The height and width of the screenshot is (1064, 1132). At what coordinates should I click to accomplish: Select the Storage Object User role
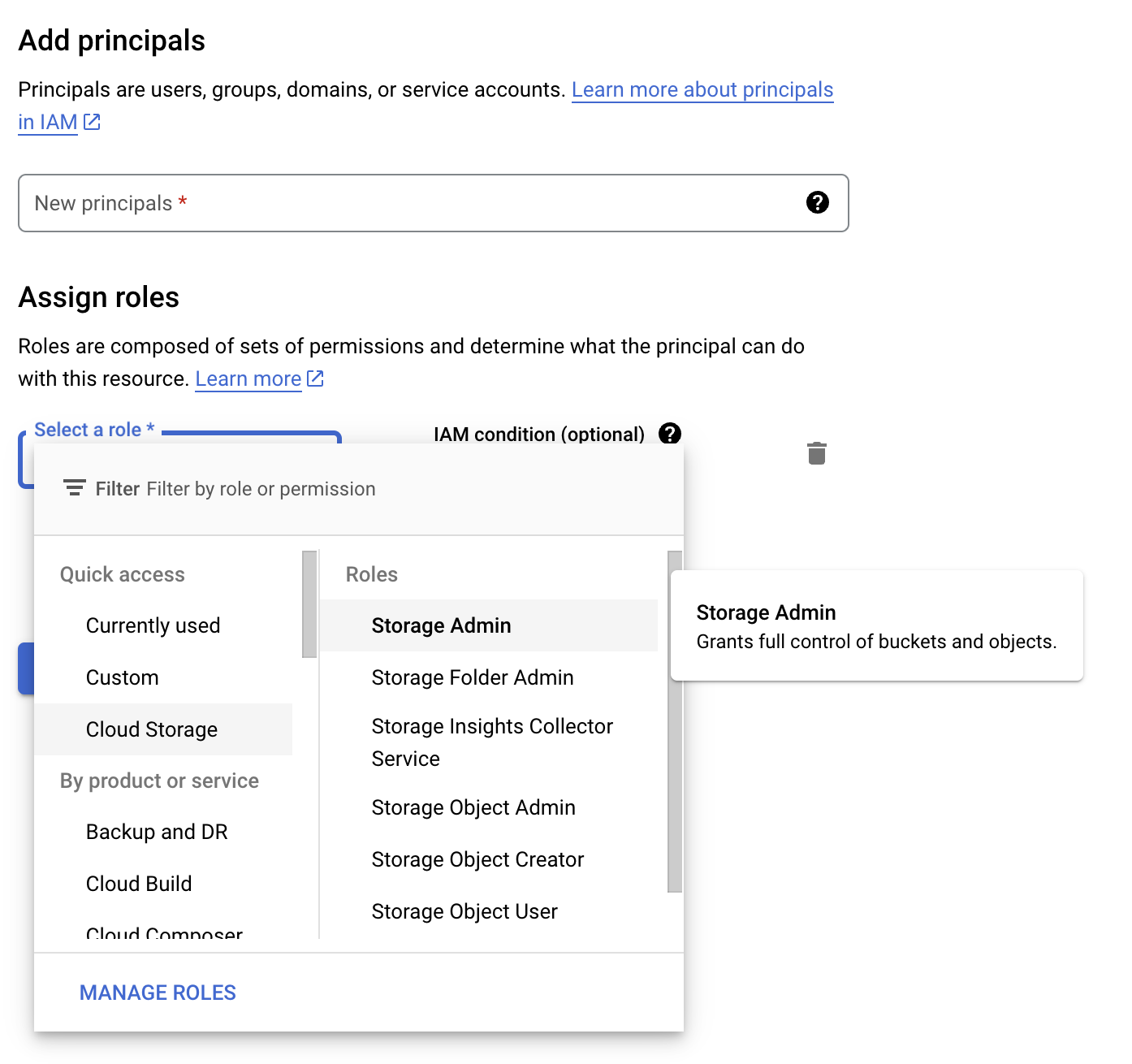[464, 911]
